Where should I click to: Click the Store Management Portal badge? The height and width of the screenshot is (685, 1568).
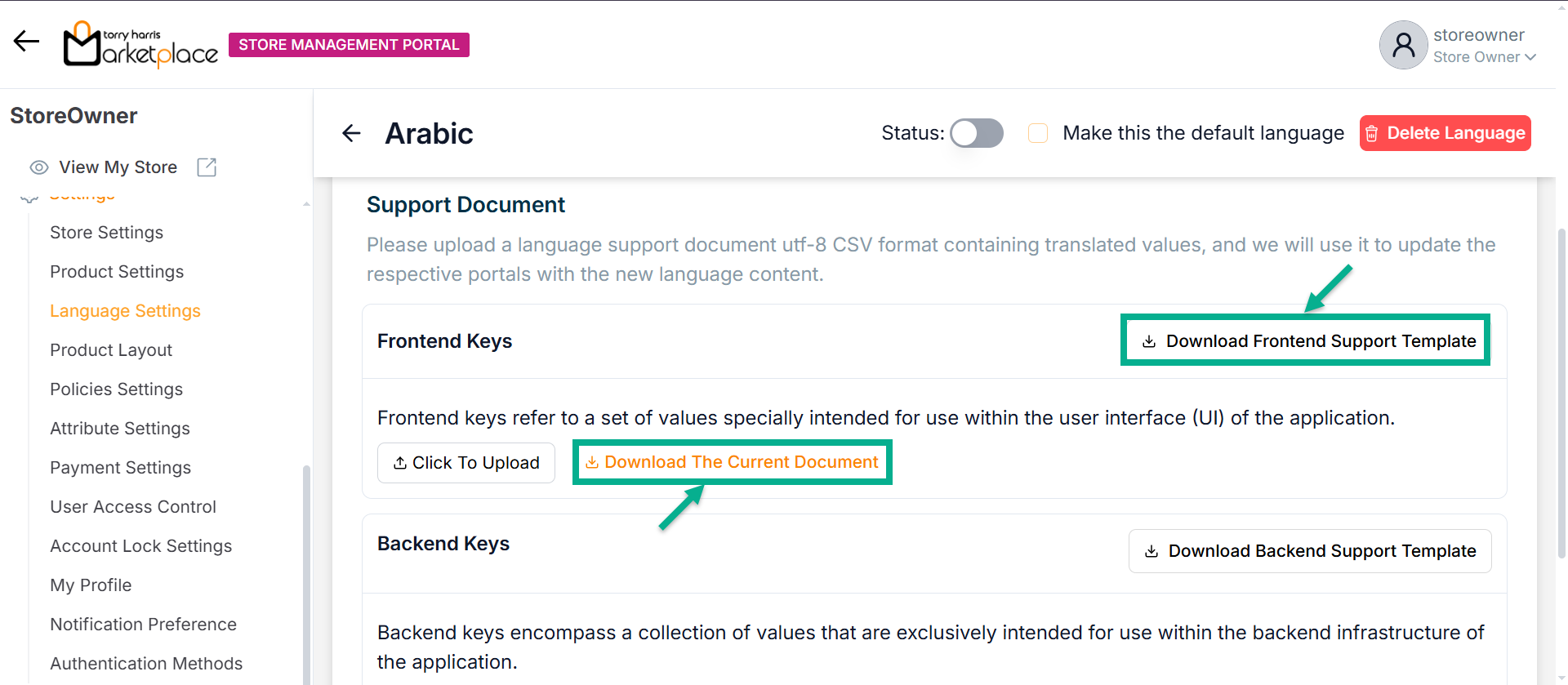coord(349,45)
